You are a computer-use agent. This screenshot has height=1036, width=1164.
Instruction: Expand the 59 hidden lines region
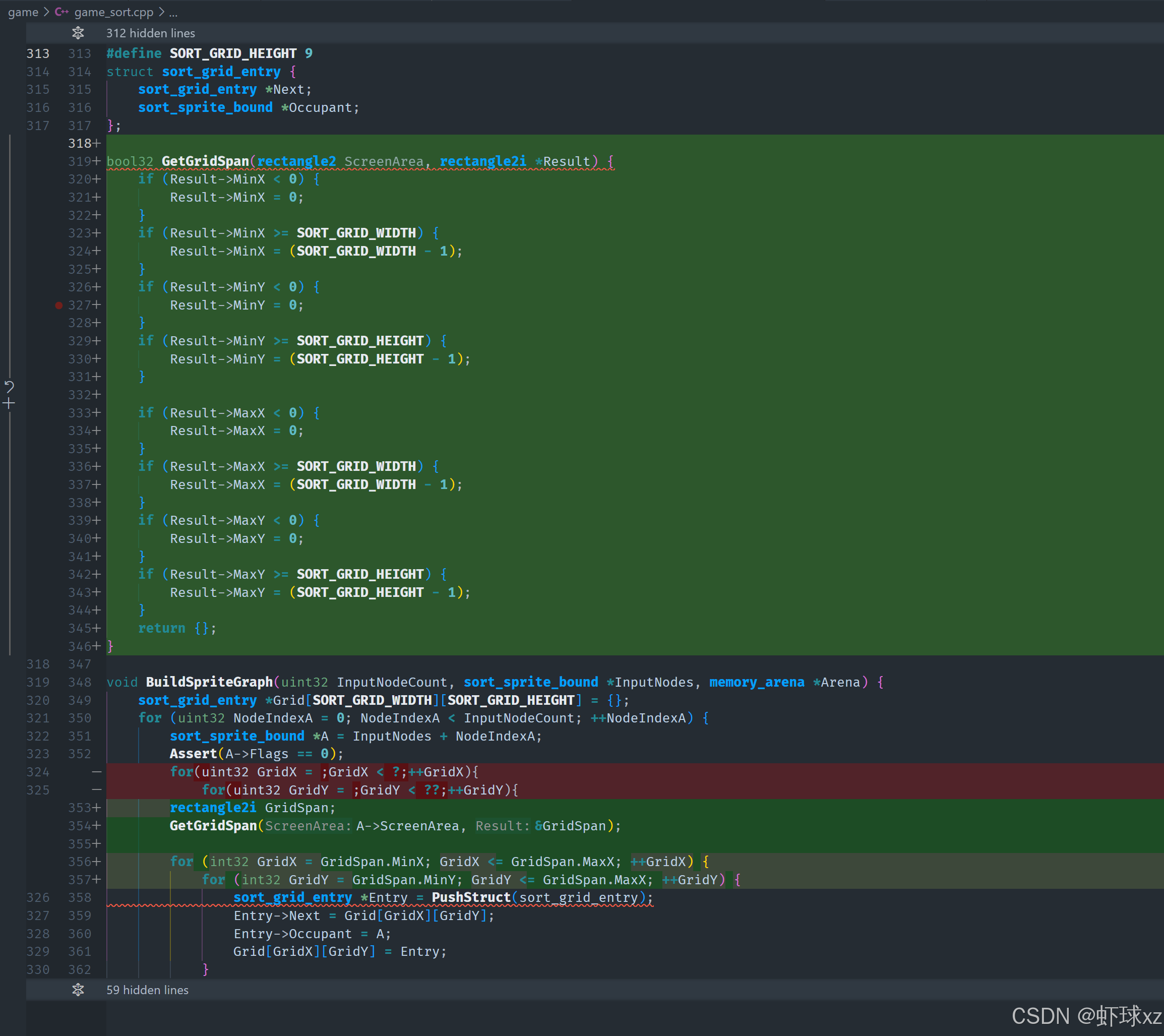pos(147,990)
